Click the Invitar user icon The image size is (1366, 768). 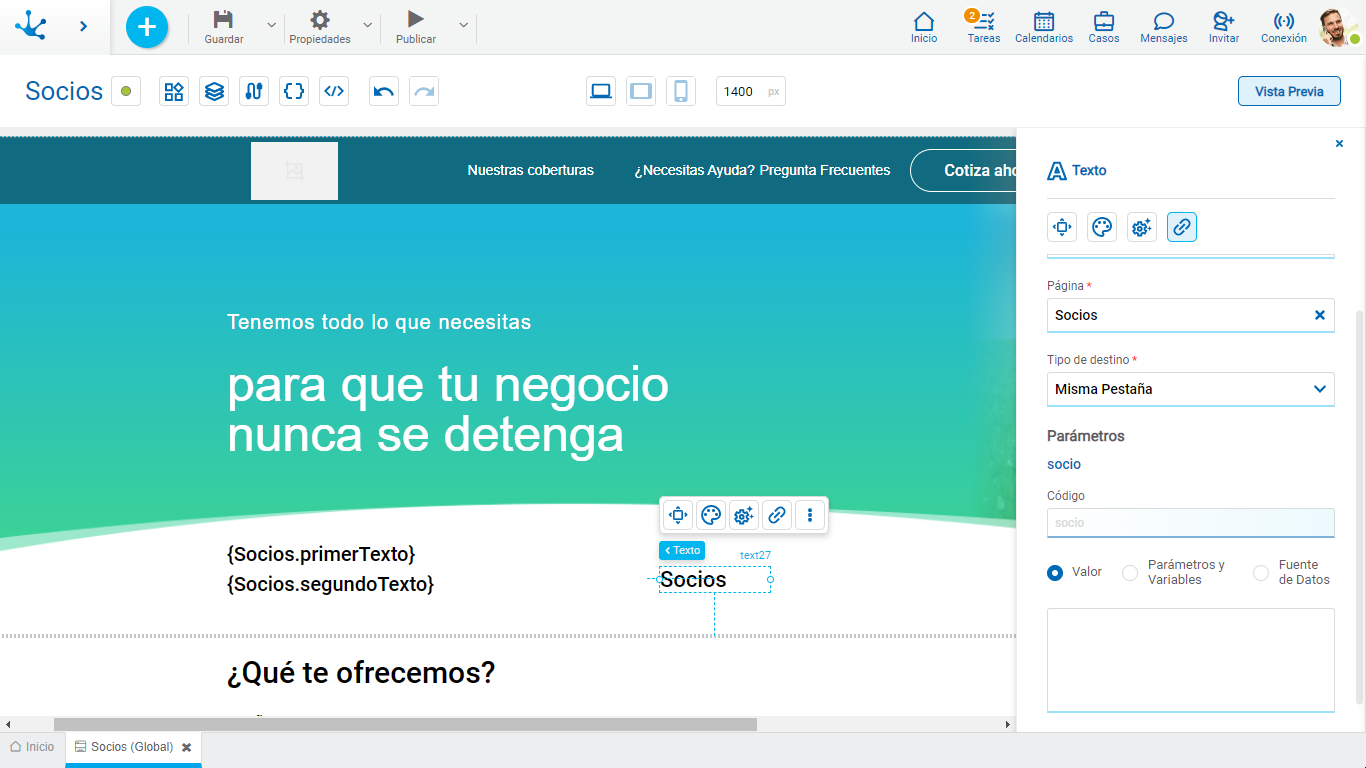coord(1224,21)
